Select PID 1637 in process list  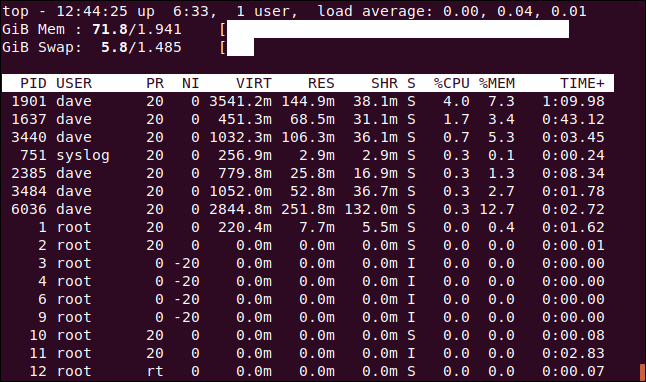click(x=29, y=120)
